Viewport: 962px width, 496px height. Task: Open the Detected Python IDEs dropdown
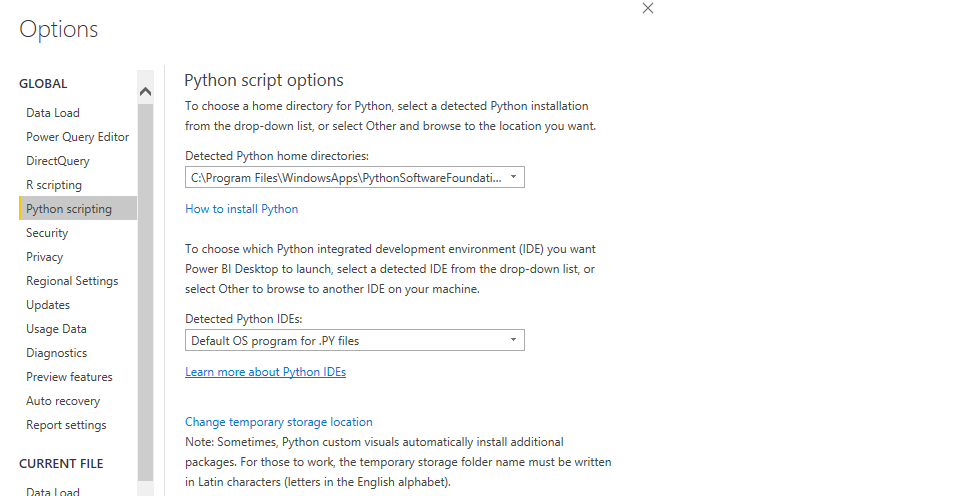pos(355,340)
